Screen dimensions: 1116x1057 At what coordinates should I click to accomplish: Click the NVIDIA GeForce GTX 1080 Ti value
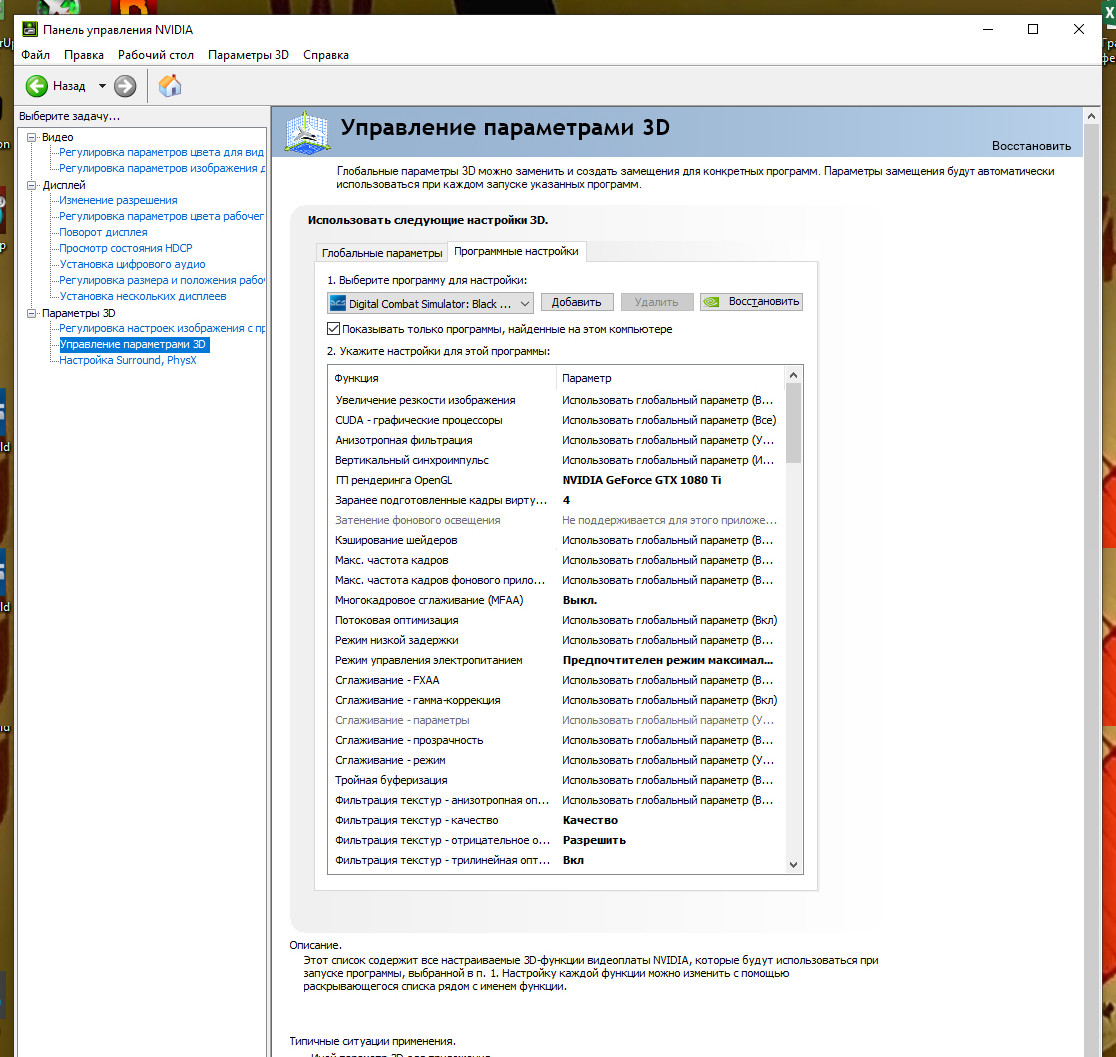[x=642, y=480]
